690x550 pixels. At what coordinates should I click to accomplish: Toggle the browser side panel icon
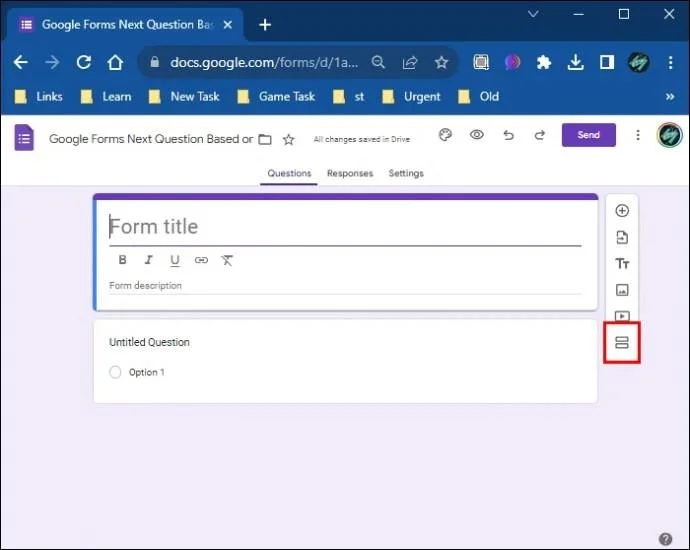click(607, 62)
